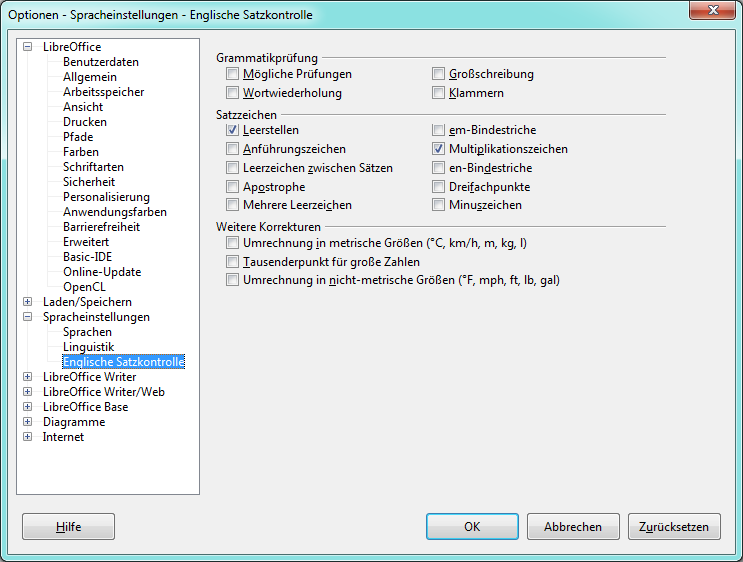The image size is (743, 562).
Task: Select the LibreOffice Base label
Action: (x=85, y=407)
